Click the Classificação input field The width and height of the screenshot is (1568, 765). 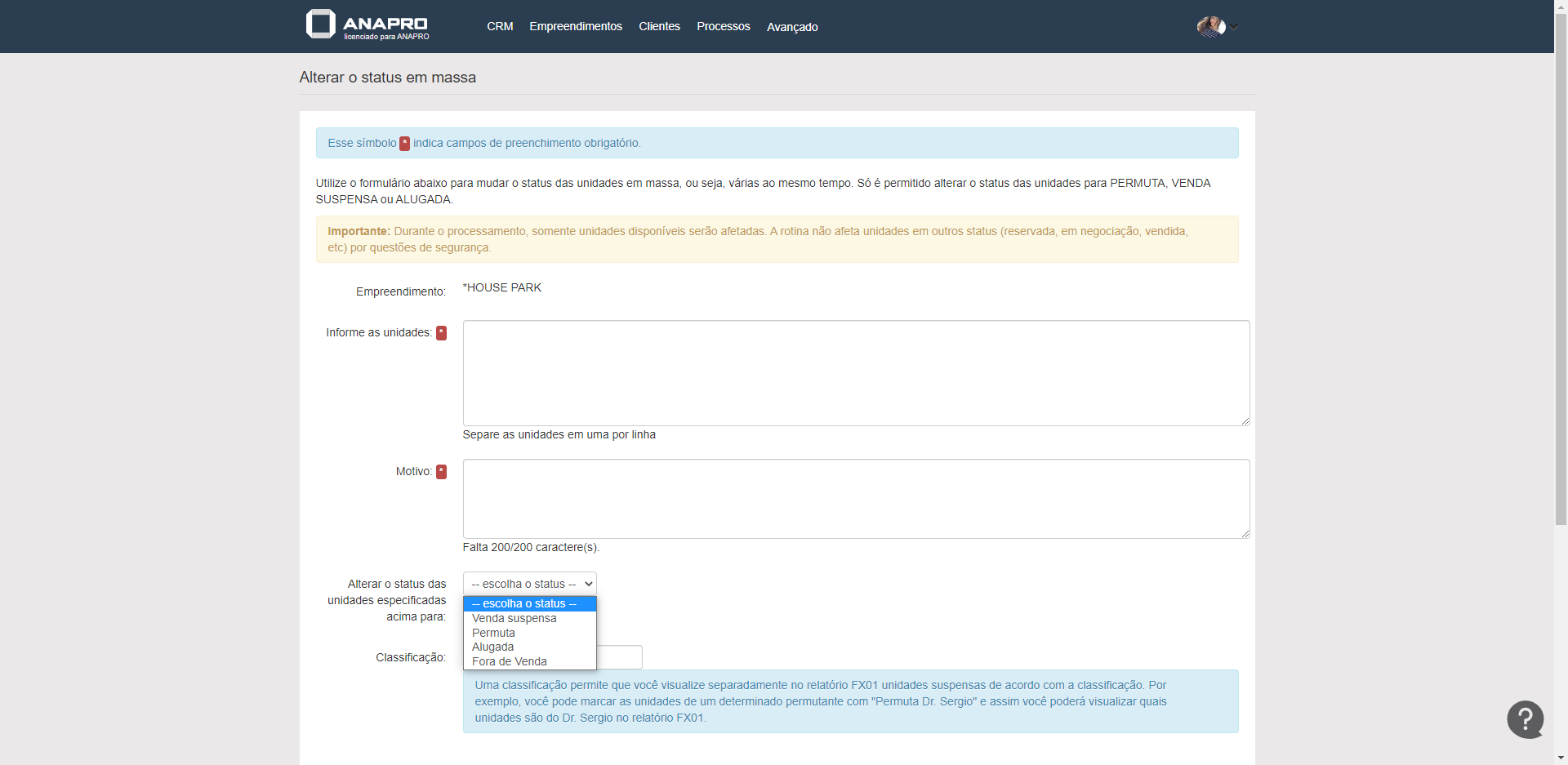621,657
